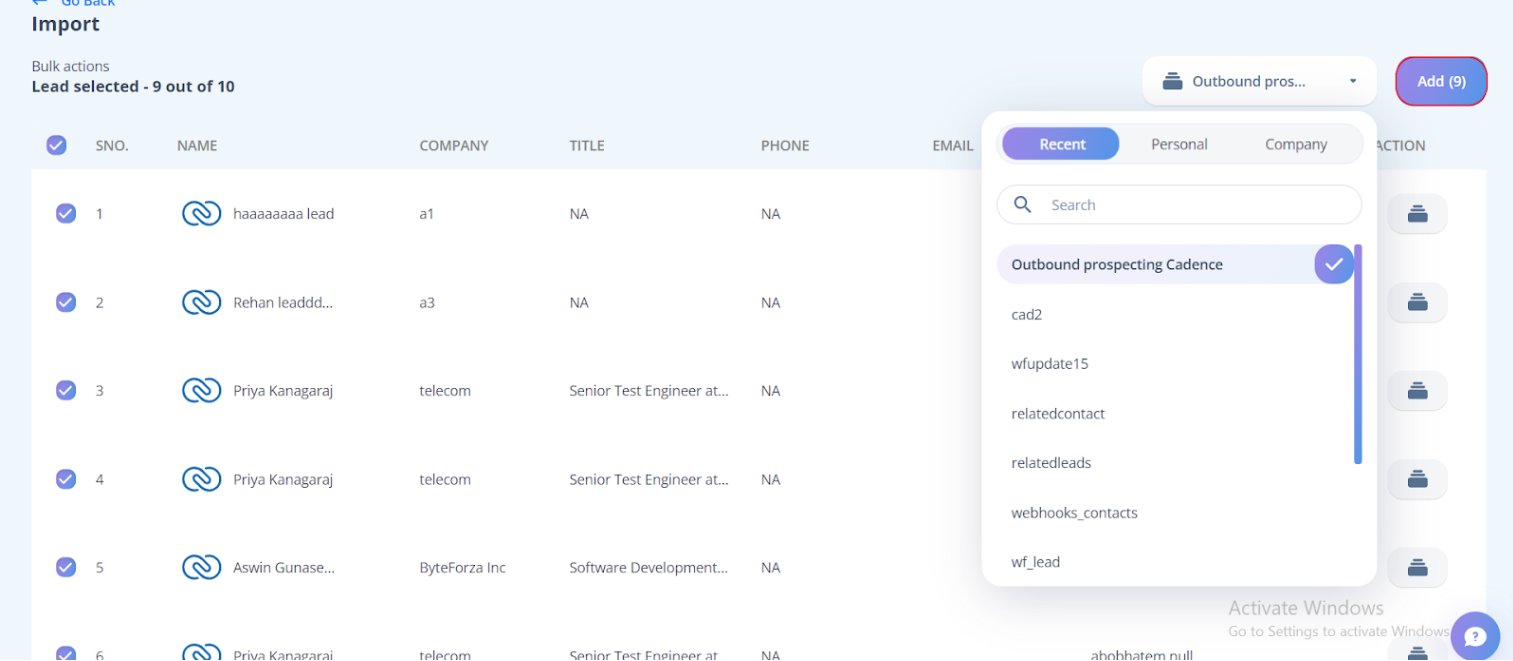Click the search magnifier icon in cadence panel
Image resolution: width=1513 pixels, height=661 pixels.
tap(1023, 205)
